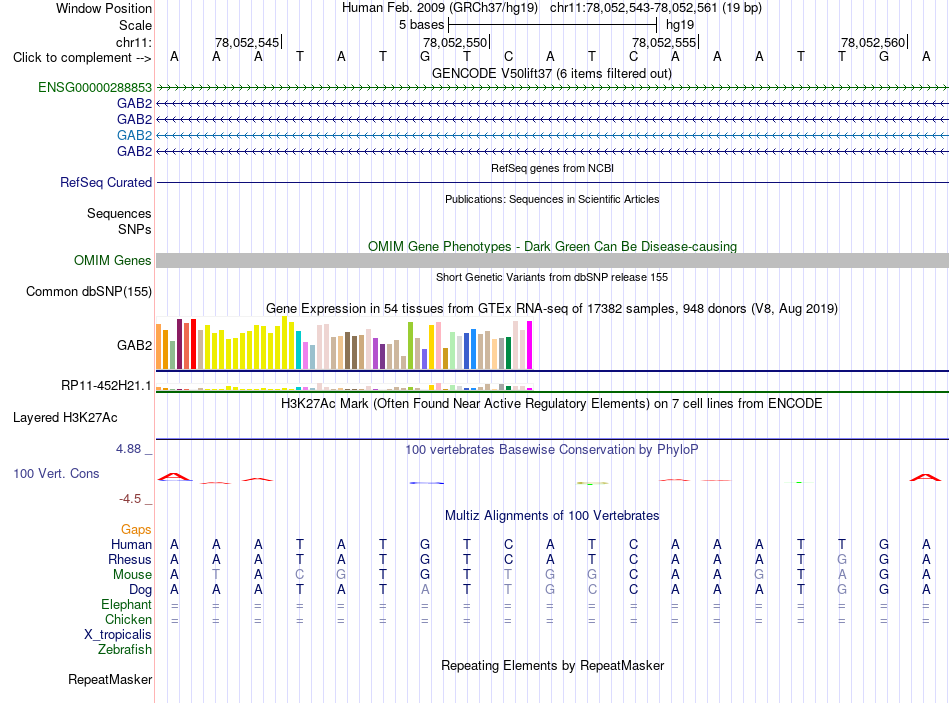Image resolution: width=950 pixels, height=703 pixels.
Task: Click the Scale label
Action: click(x=135, y=25)
